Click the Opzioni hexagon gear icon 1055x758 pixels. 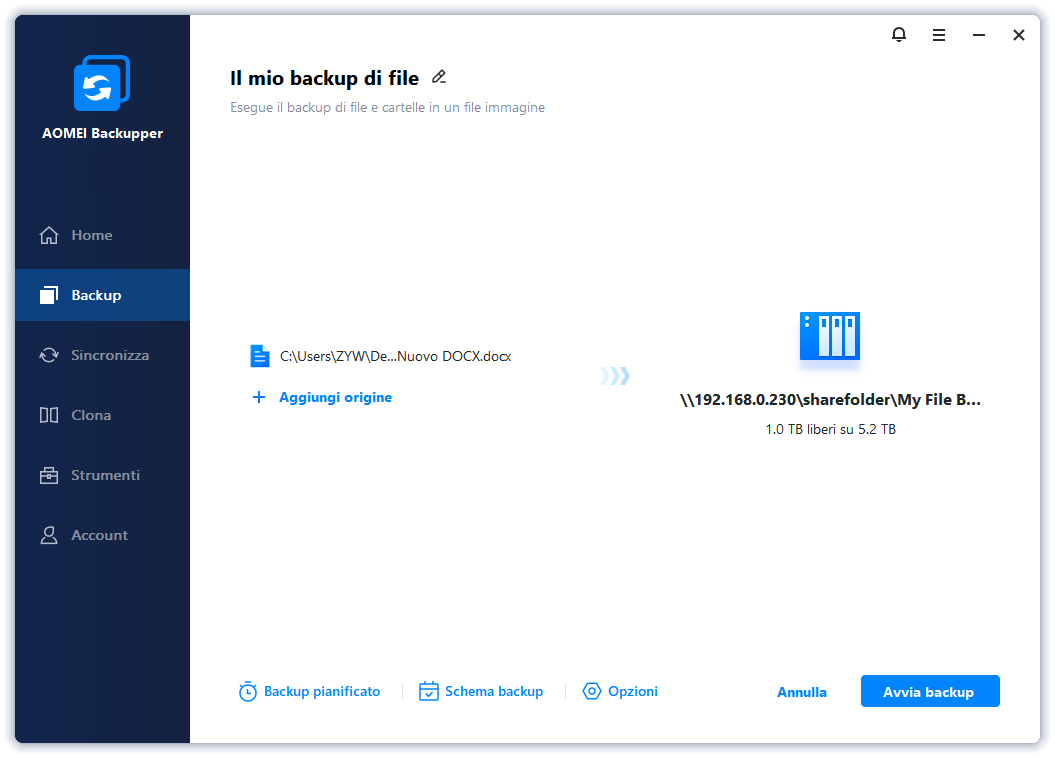[592, 692]
